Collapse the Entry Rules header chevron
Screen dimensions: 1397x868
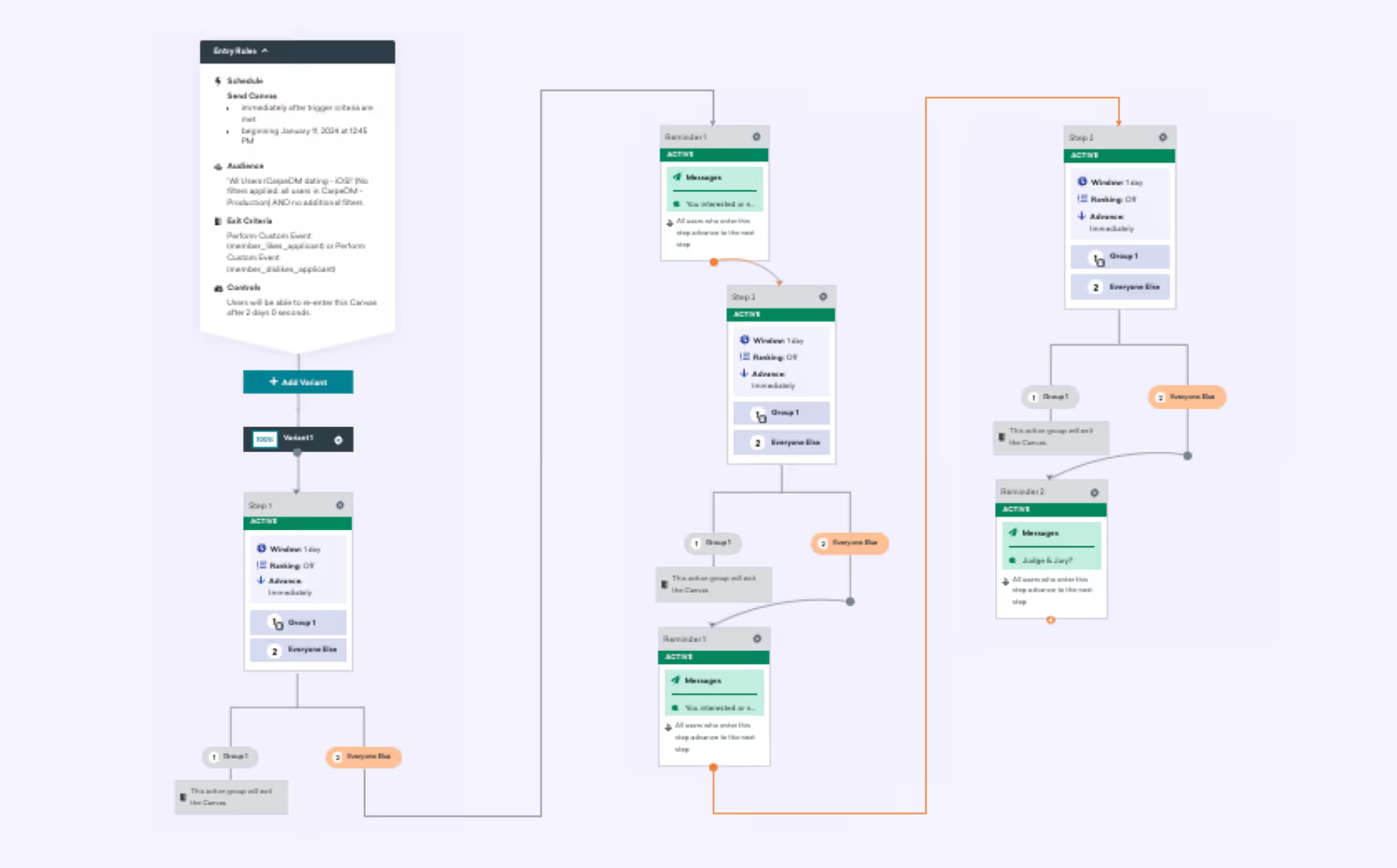point(265,51)
